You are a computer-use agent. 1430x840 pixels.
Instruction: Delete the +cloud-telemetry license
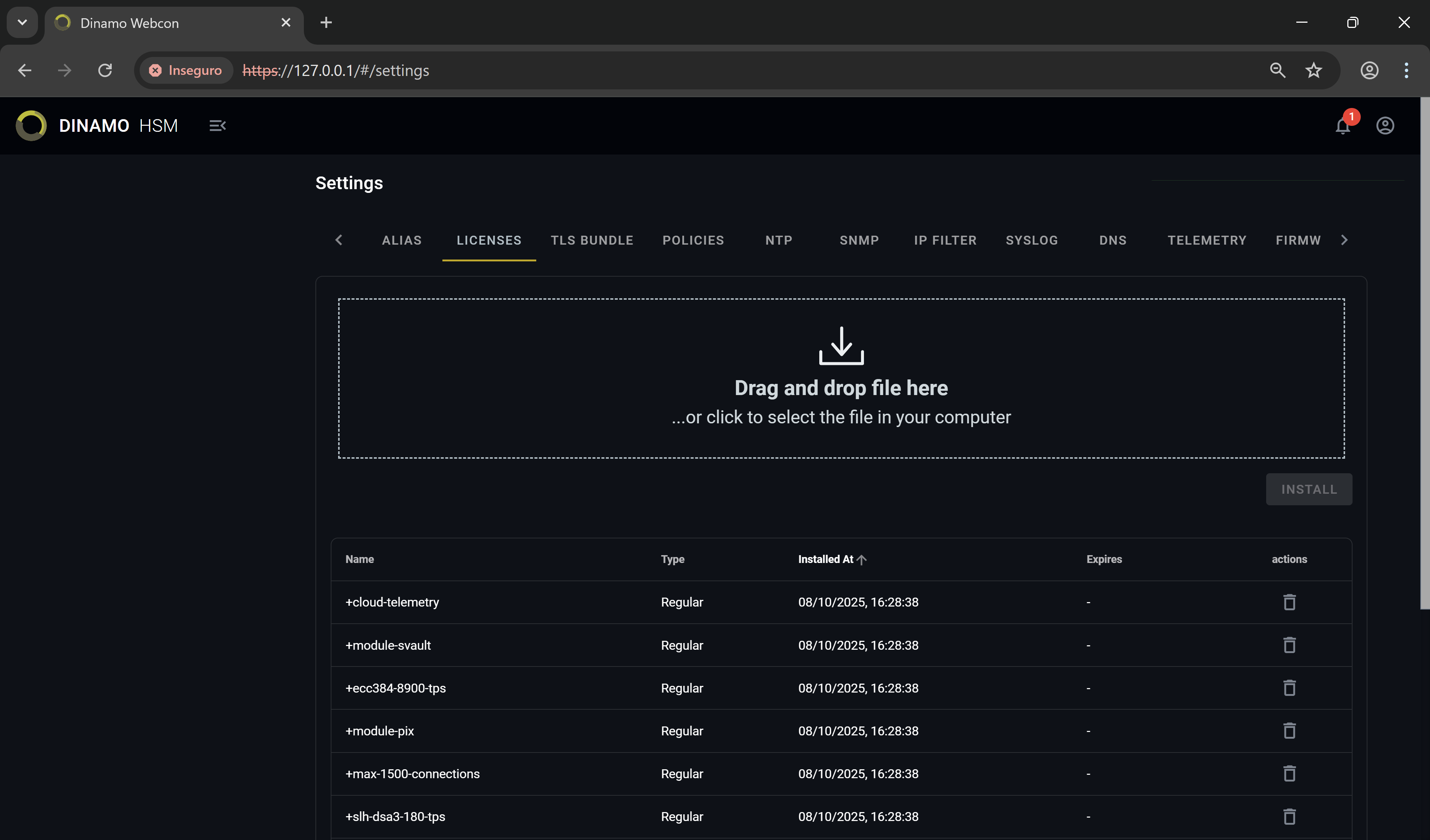(1289, 602)
